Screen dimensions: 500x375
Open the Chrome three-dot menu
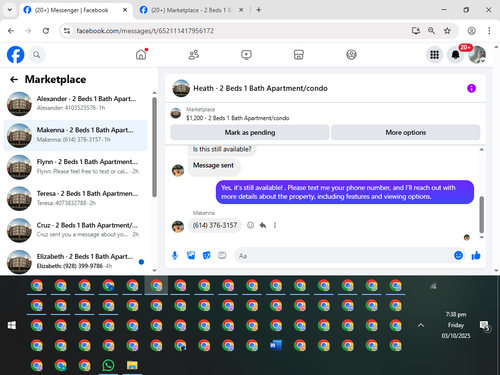point(489,31)
